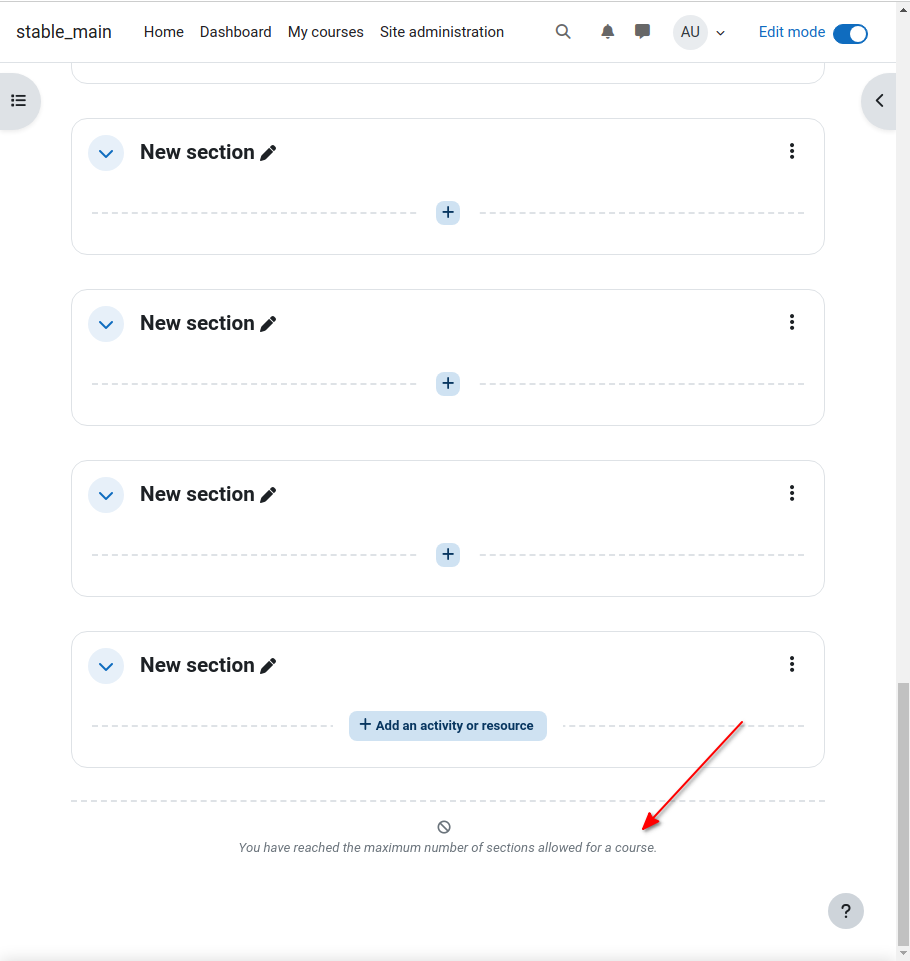Open the course index drawer list icon
Image resolution: width=910 pixels, height=961 pixels.
(x=18, y=101)
